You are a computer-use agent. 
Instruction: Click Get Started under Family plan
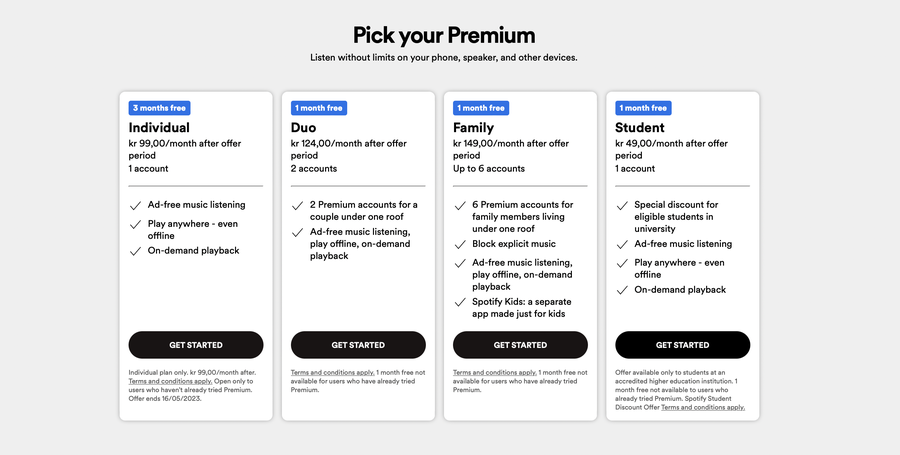pos(520,345)
